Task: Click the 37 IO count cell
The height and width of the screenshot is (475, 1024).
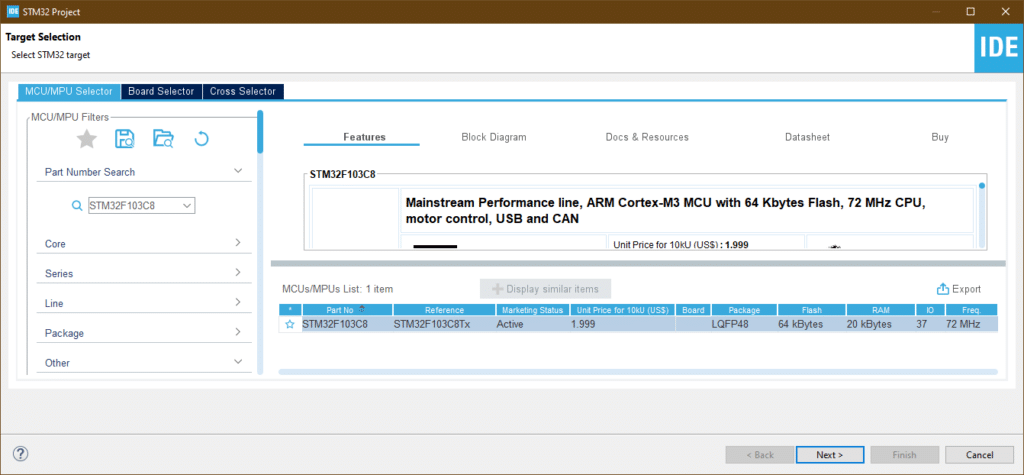Action: (929, 324)
